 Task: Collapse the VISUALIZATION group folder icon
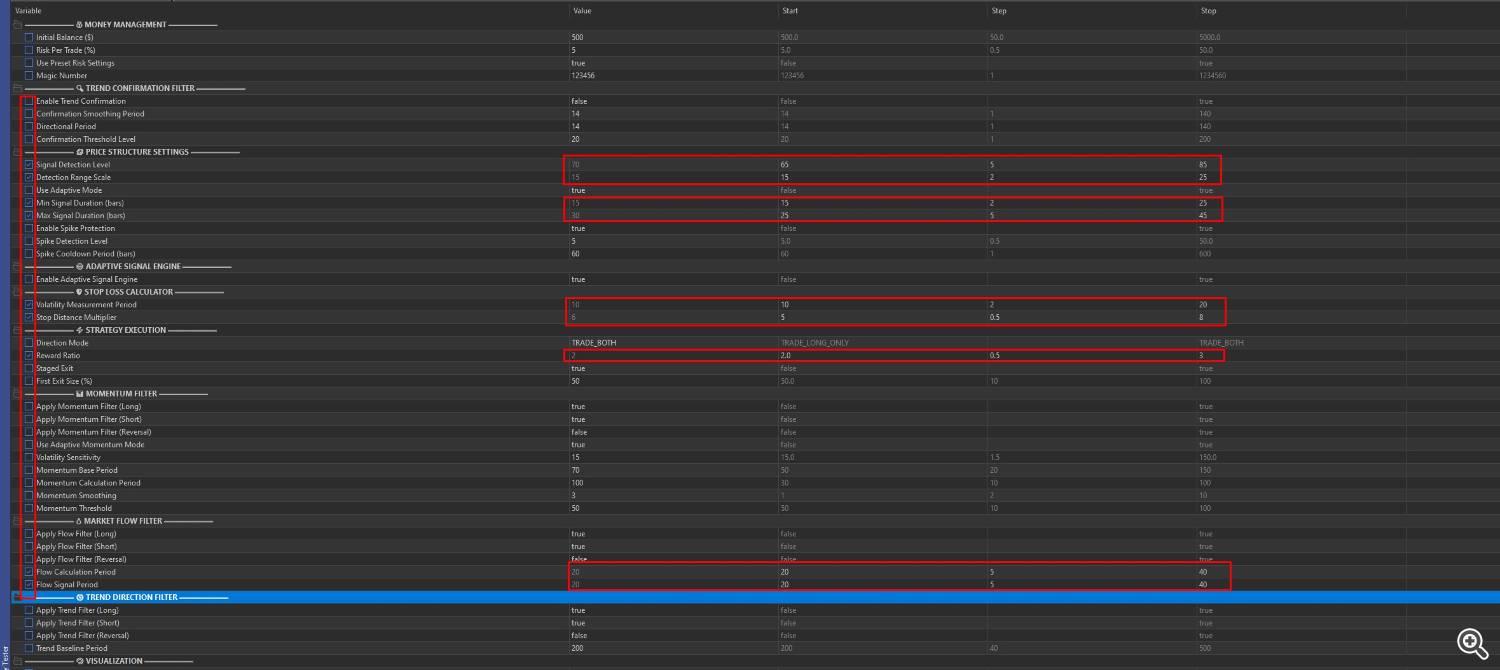[x=16, y=661]
